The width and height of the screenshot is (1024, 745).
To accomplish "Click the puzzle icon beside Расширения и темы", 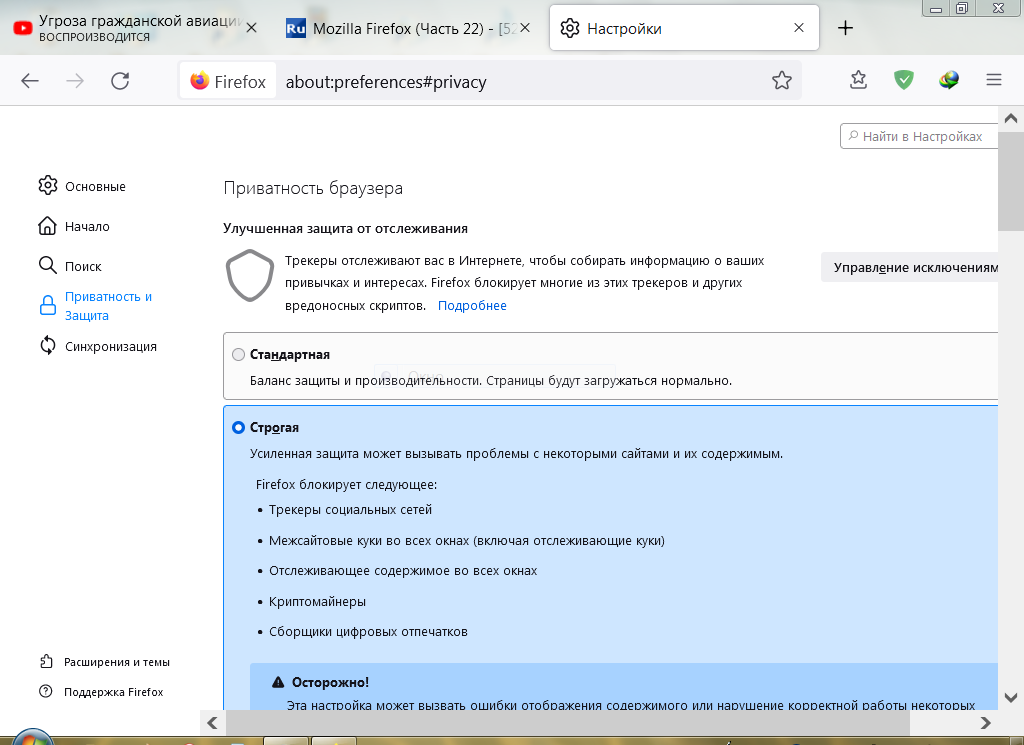I will (x=46, y=661).
